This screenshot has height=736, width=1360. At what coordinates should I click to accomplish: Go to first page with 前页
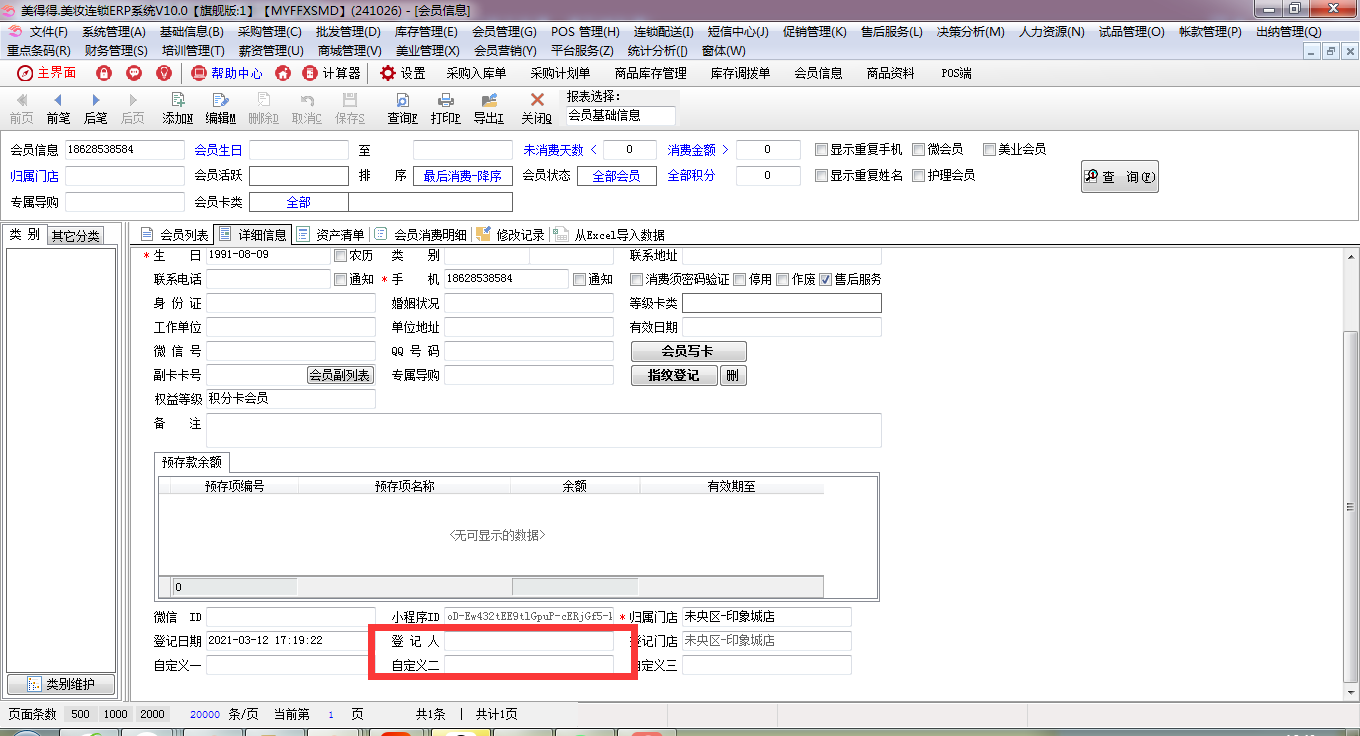click(x=21, y=109)
